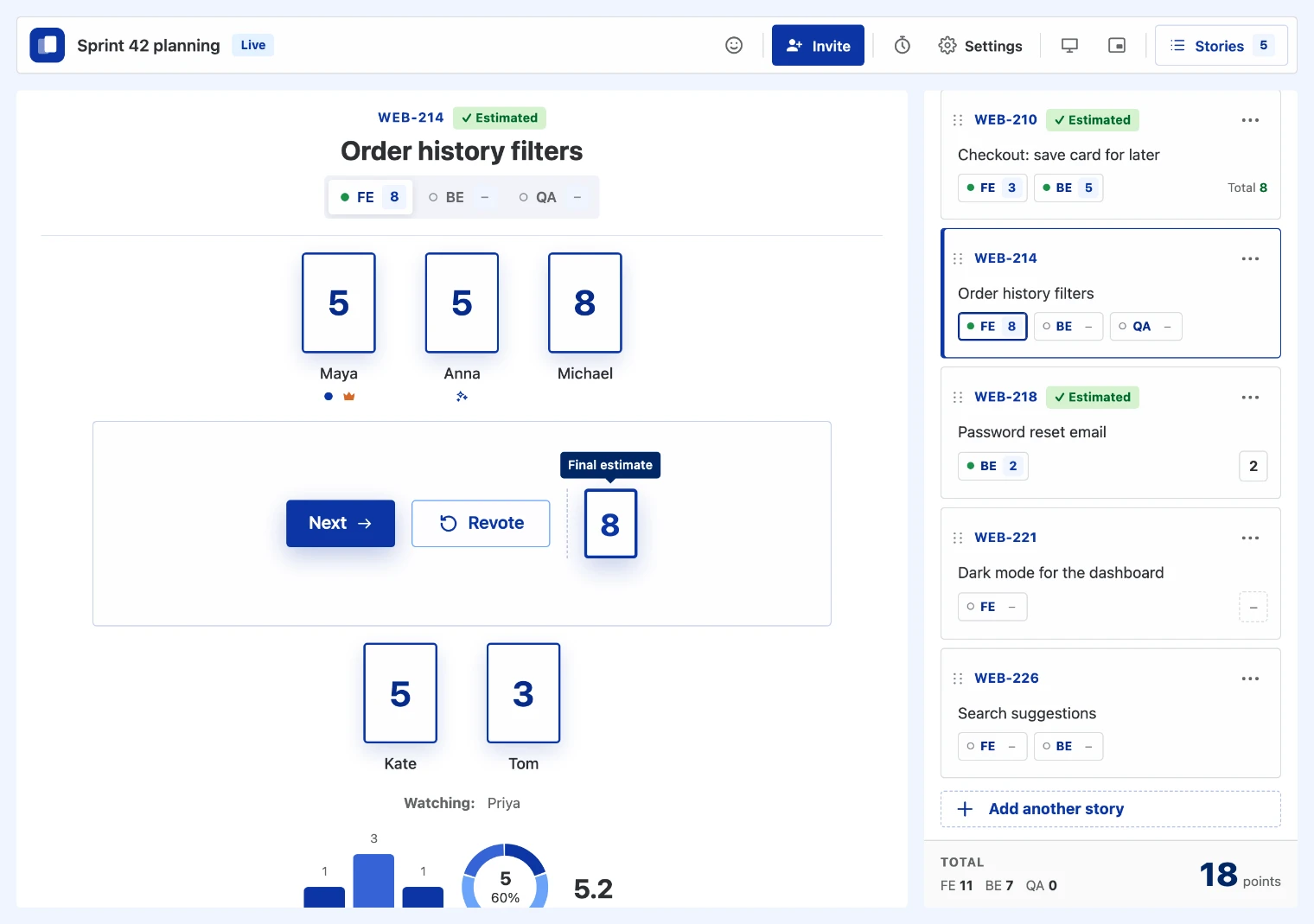Click the empty total box on WEB-221
This screenshot has width=1314, height=924.
1253,607
